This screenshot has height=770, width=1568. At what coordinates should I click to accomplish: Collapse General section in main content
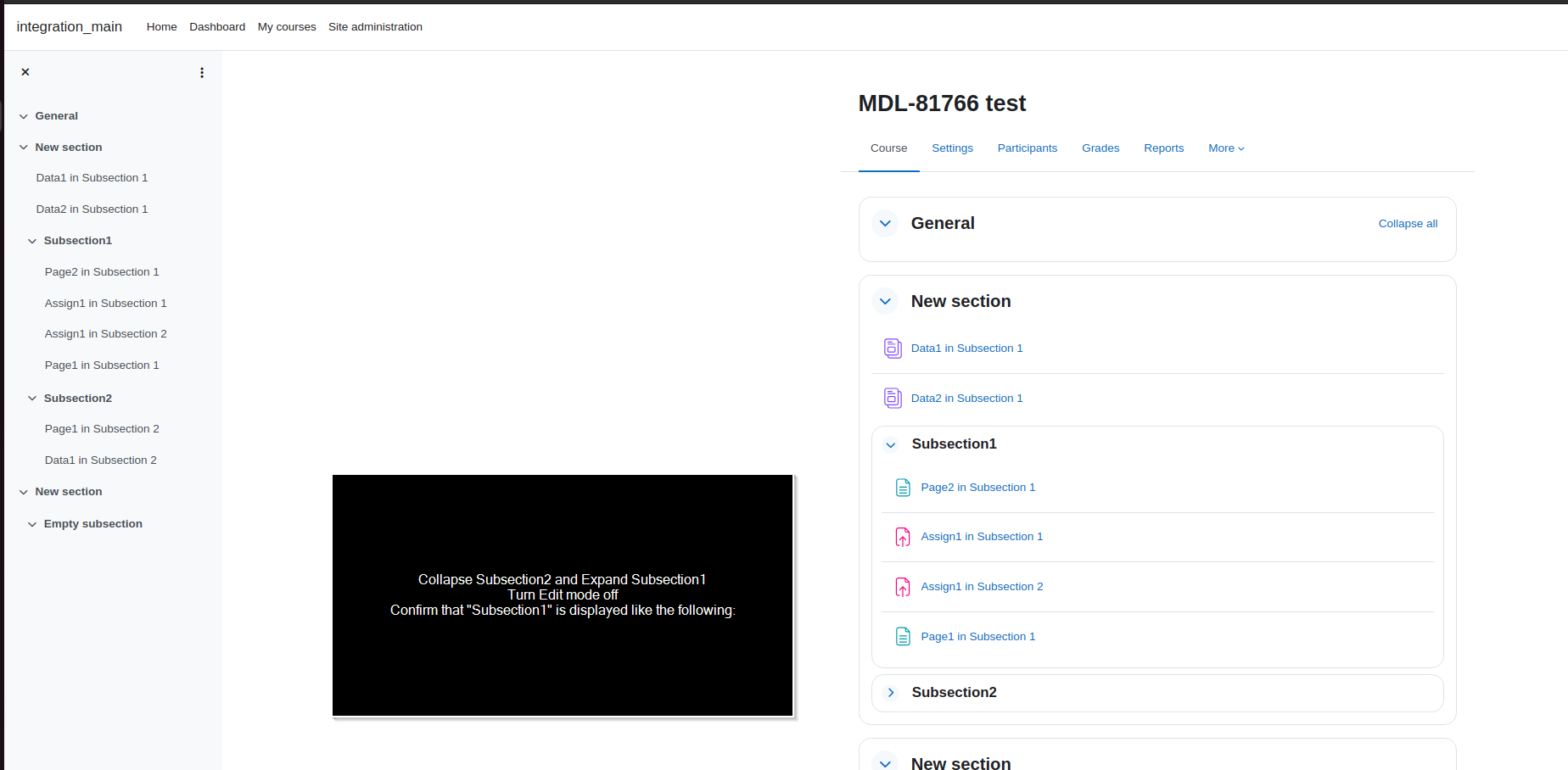(885, 223)
